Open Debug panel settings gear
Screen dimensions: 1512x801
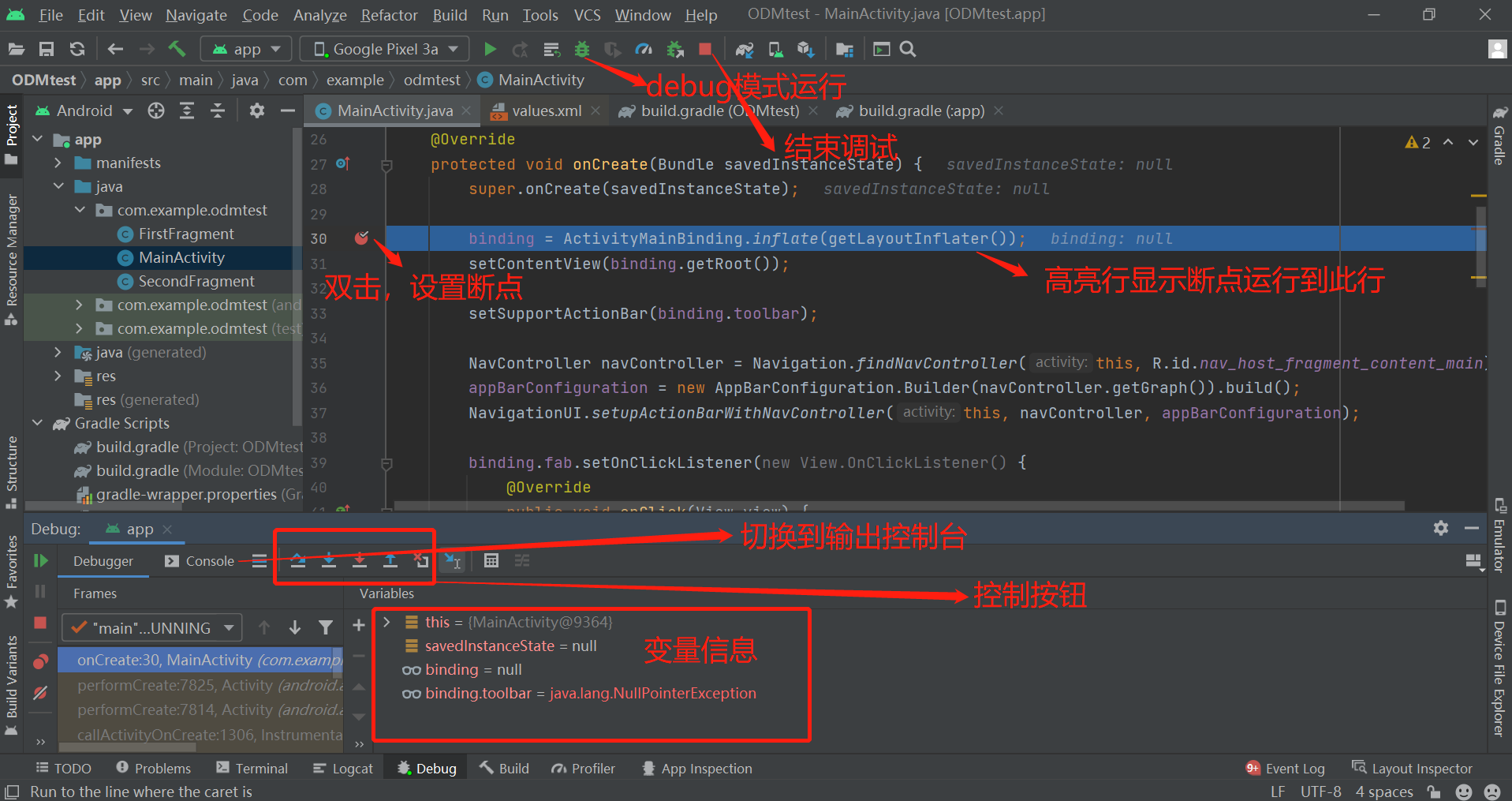click(x=1441, y=529)
